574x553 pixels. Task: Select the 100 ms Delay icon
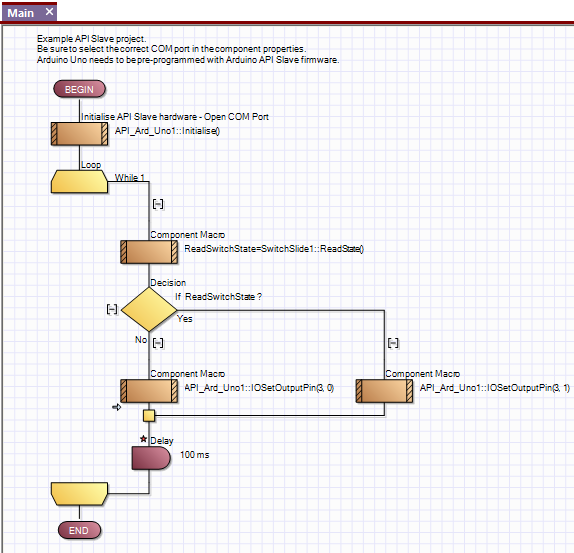151,458
